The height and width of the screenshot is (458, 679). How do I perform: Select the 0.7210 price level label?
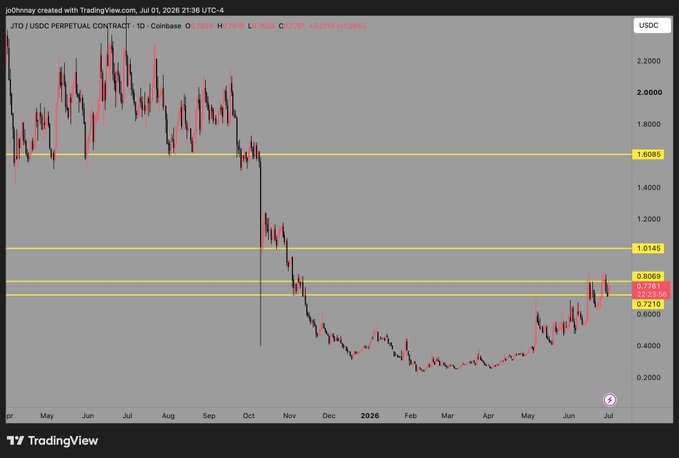(648, 304)
